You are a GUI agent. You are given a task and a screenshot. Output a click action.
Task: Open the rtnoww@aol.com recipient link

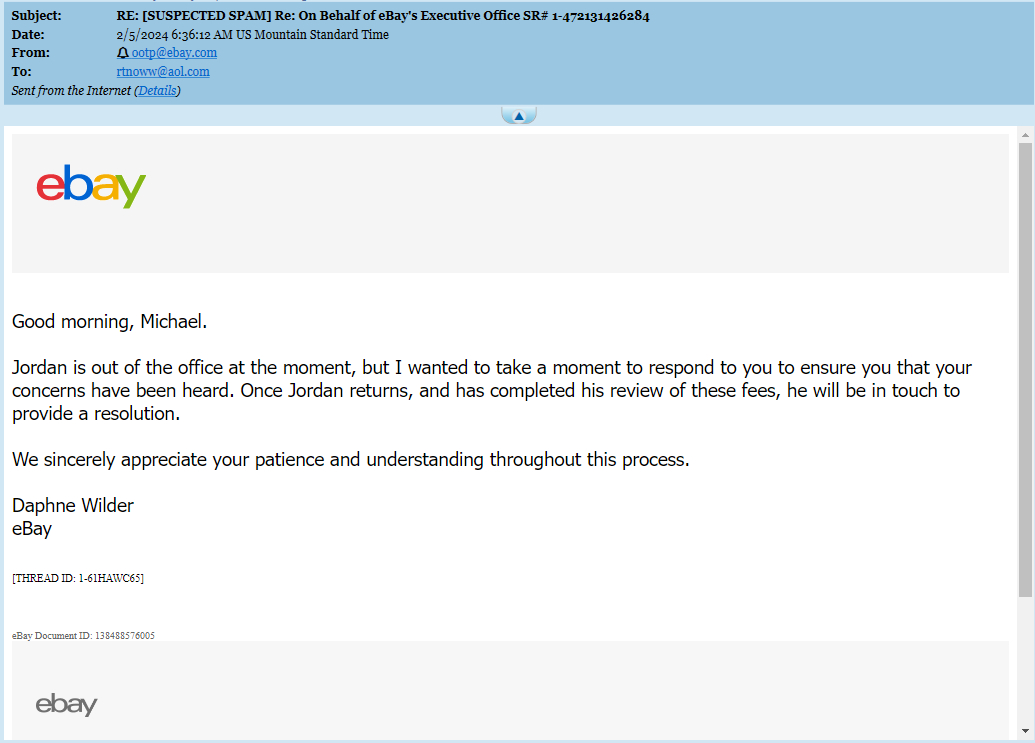(x=163, y=71)
